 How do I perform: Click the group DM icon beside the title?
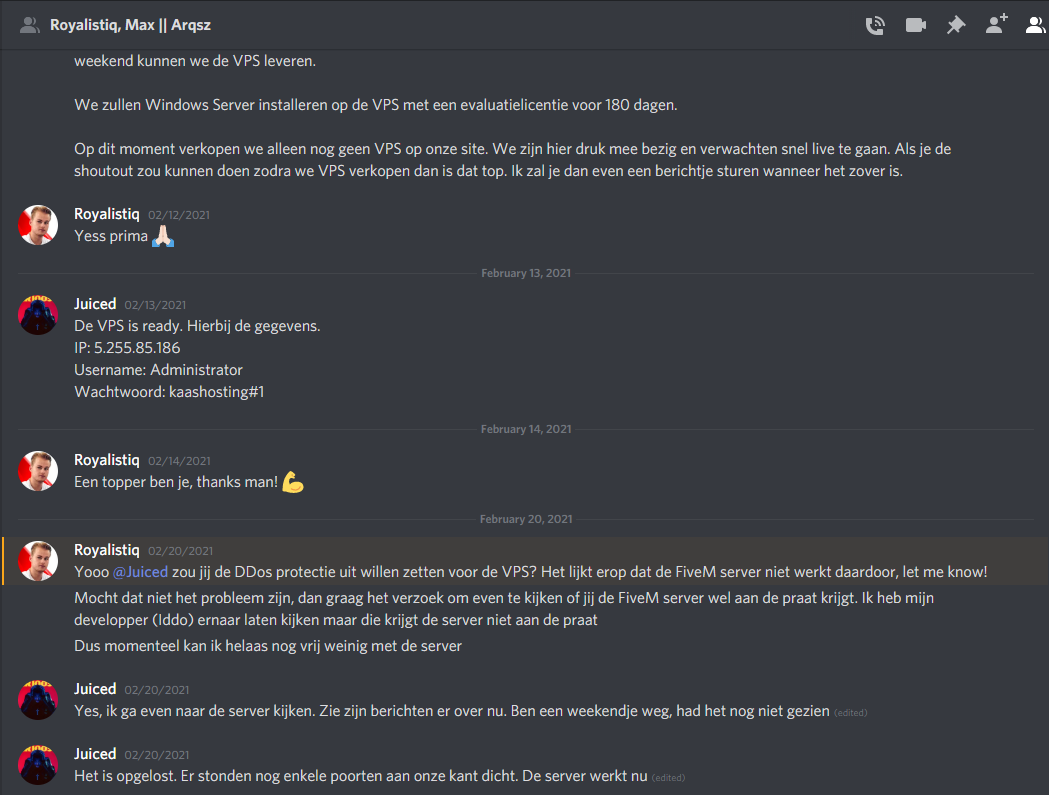click(29, 25)
